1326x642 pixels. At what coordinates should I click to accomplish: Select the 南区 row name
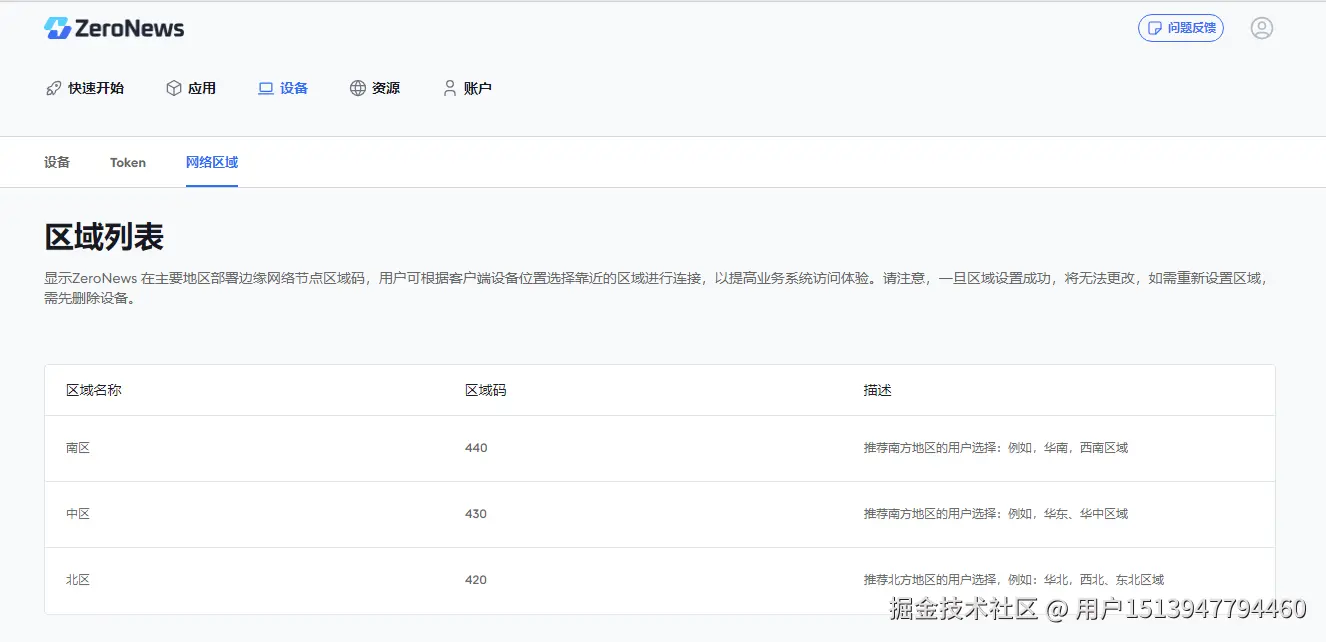pos(78,448)
